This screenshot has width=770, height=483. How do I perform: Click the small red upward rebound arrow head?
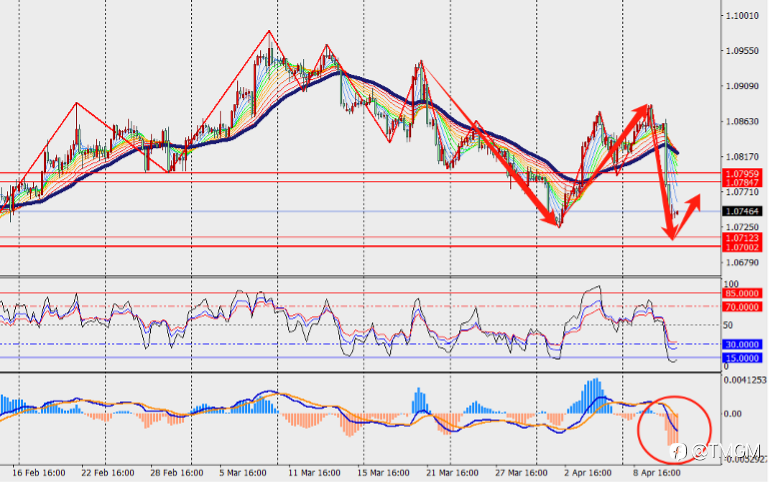(694, 200)
